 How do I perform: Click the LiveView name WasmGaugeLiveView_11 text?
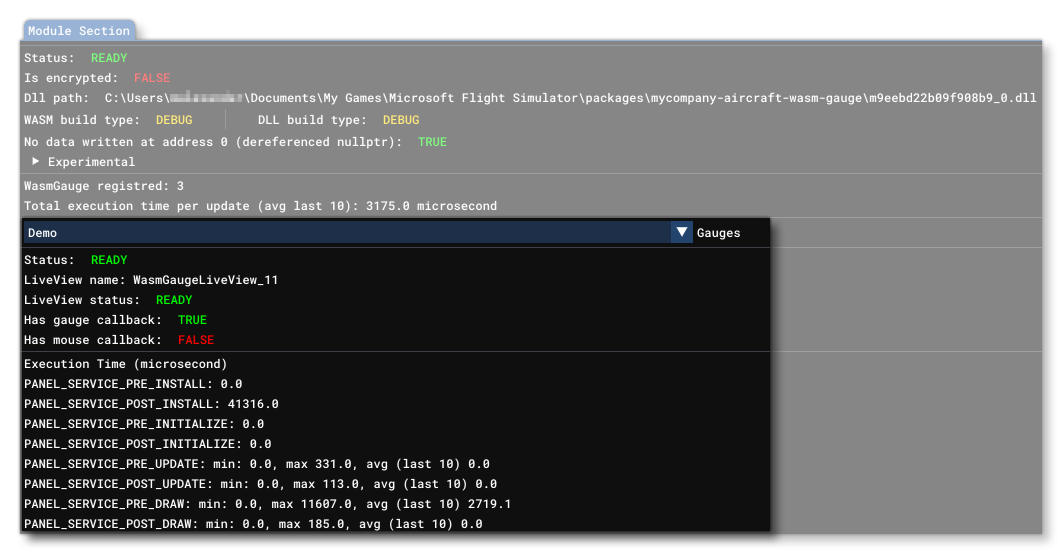[x=205, y=280]
